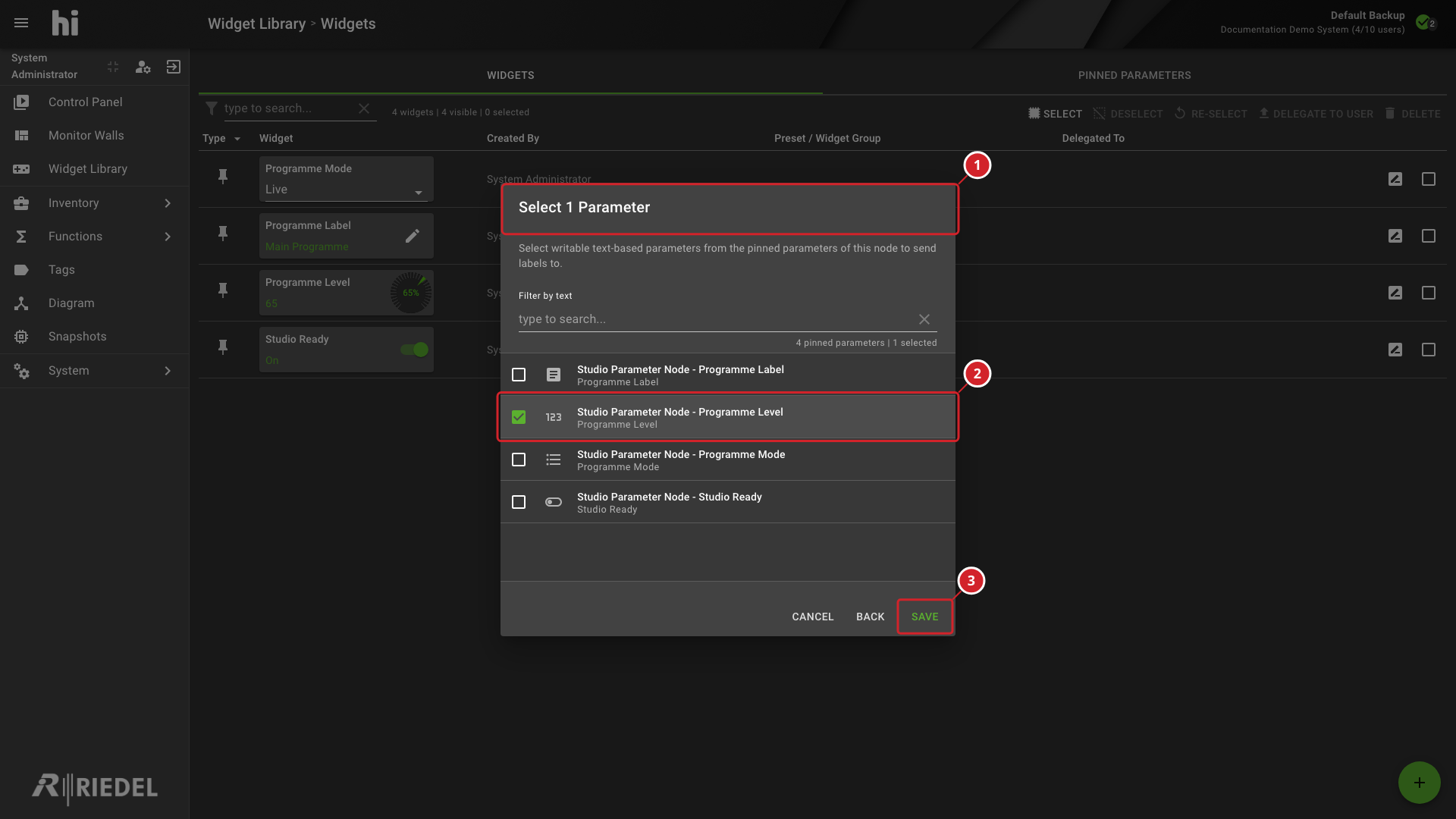Edit the Programme Level widget row
This screenshot has width=1456, height=819.
(1395, 293)
